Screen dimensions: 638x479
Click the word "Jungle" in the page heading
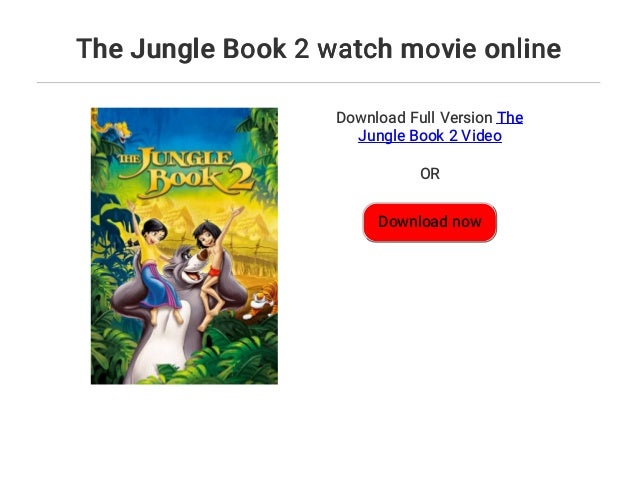click(x=173, y=49)
